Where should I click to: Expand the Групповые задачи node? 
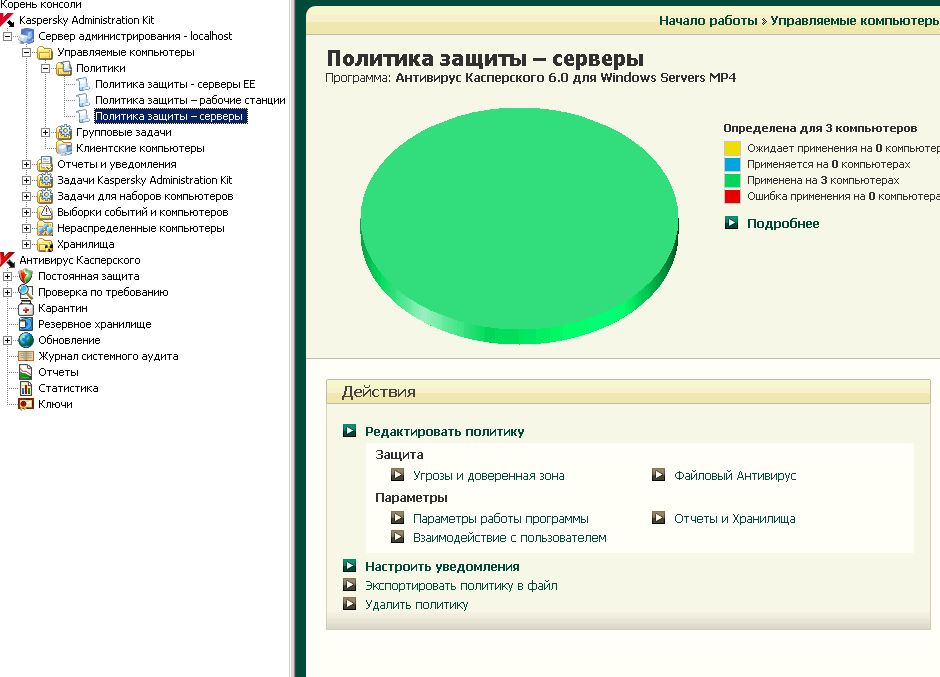tap(46, 133)
